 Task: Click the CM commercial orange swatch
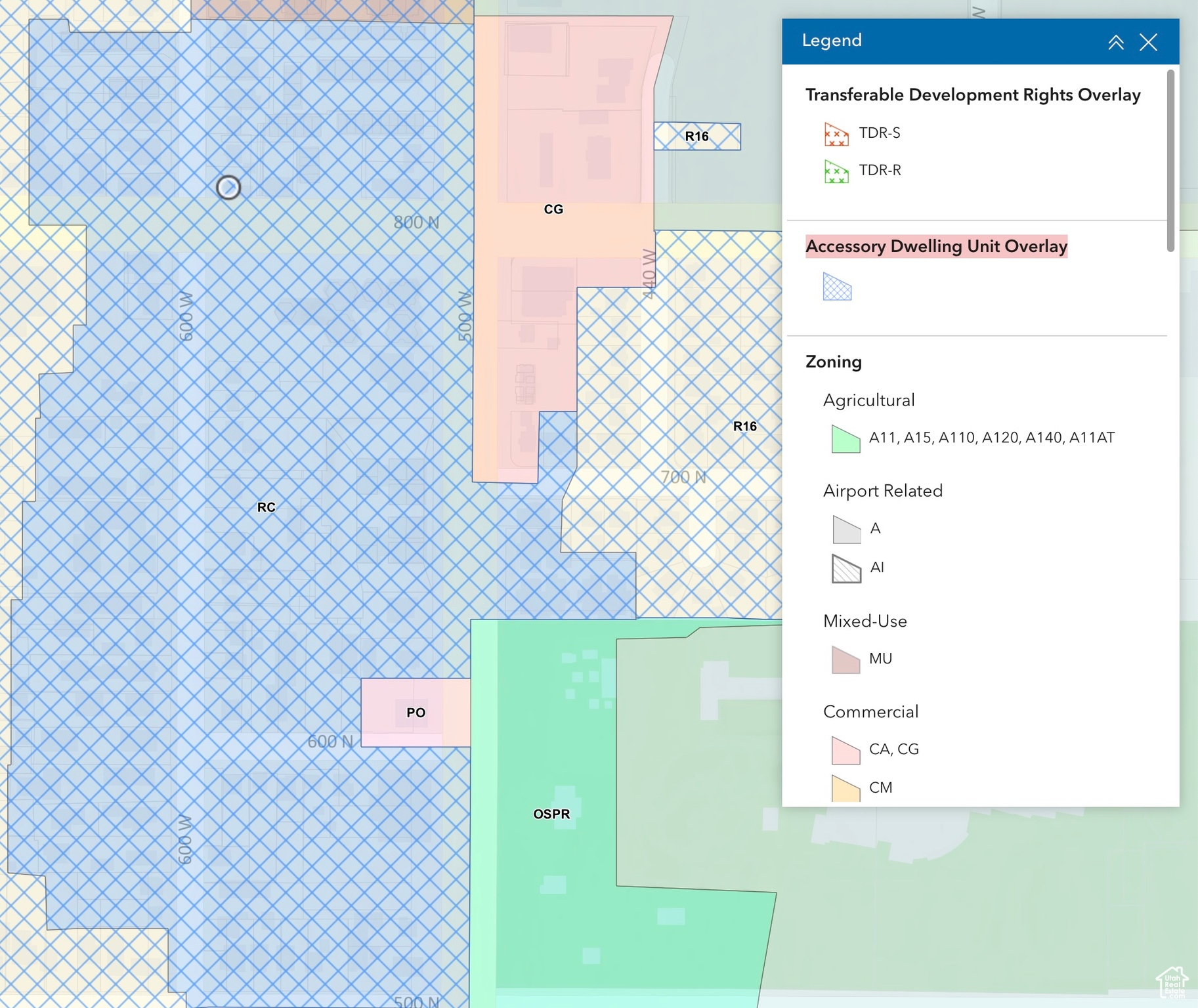(845, 788)
